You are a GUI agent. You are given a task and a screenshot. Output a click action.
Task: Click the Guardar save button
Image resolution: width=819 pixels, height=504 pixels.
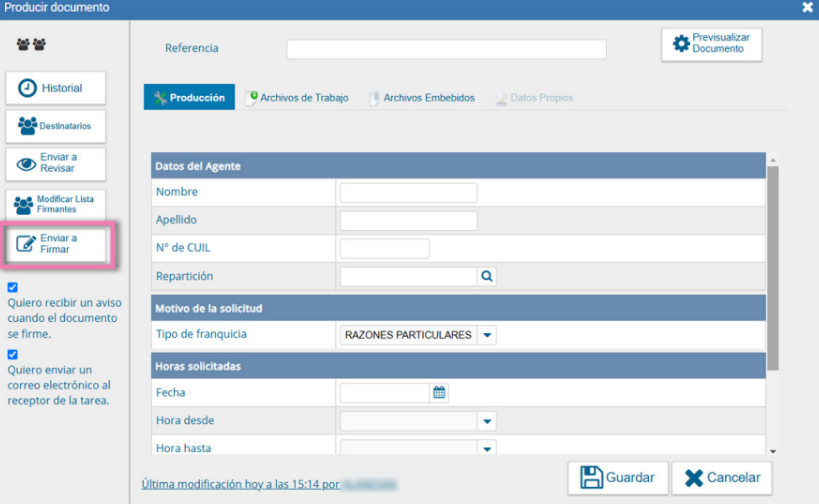618,478
